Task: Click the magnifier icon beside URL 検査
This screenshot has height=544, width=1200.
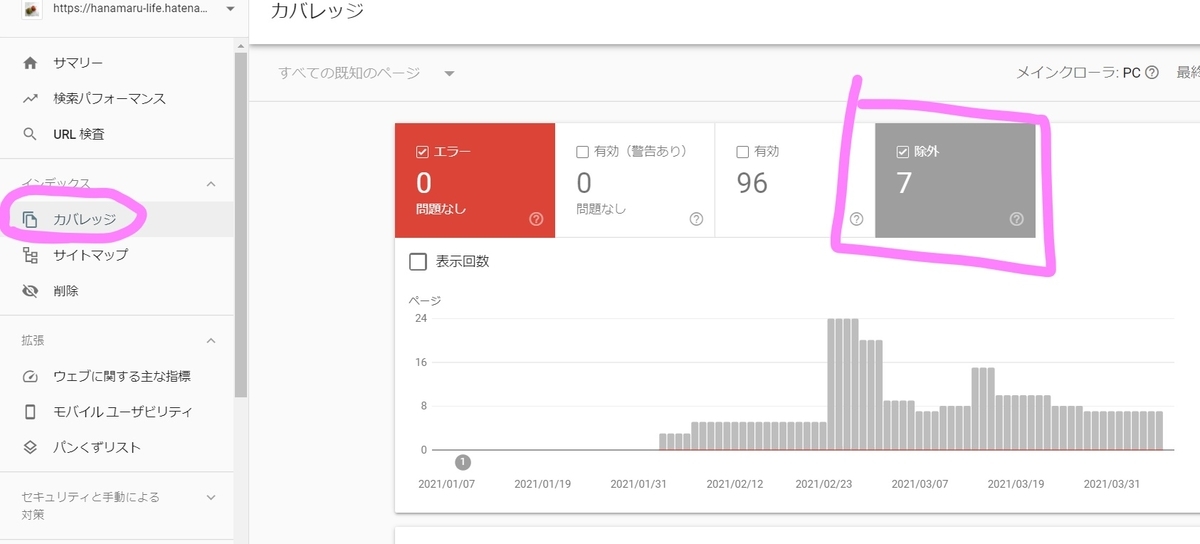Action: click(x=30, y=134)
